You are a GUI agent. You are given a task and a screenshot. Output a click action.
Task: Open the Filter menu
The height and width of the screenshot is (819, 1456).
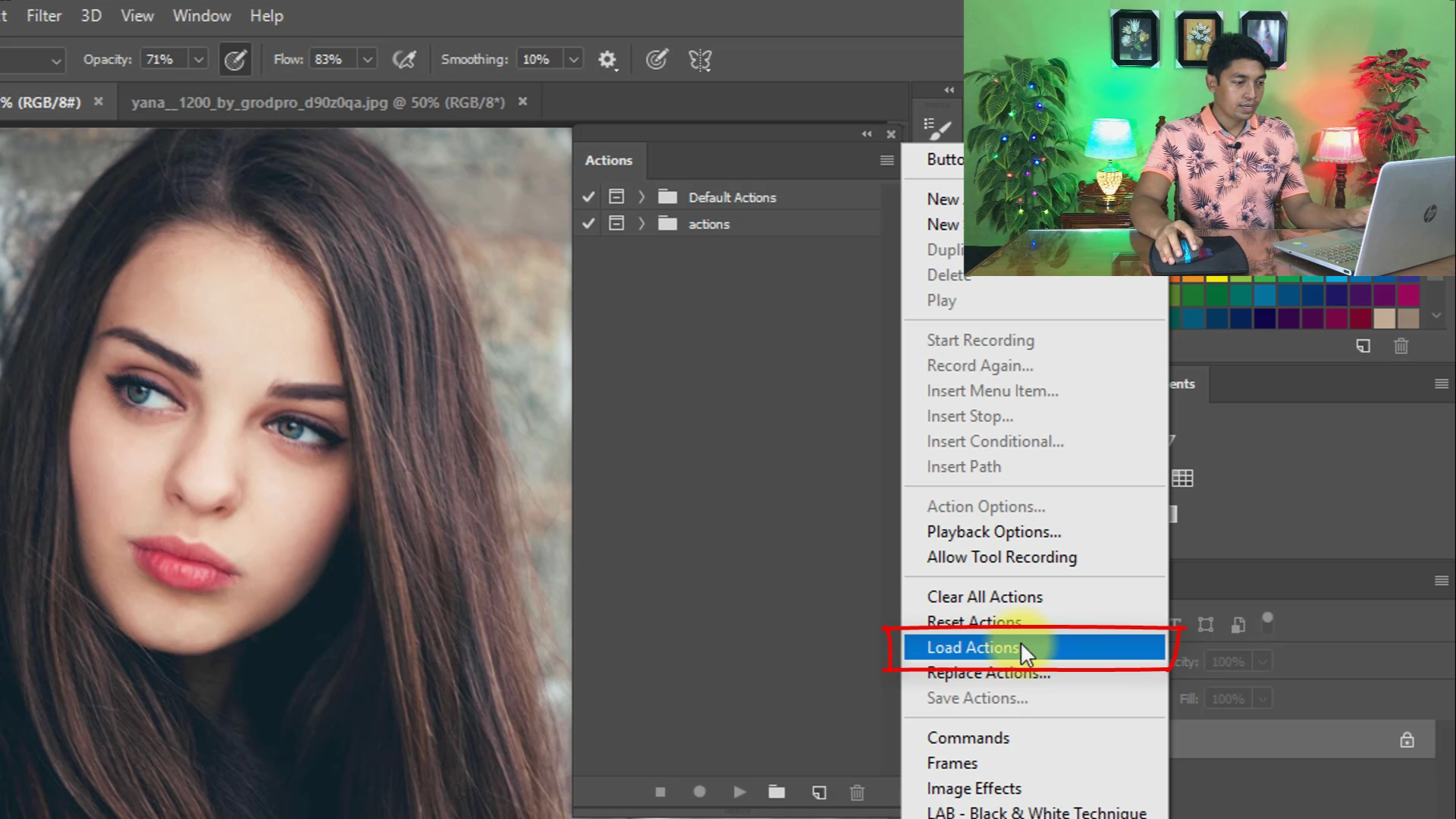pos(44,15)
